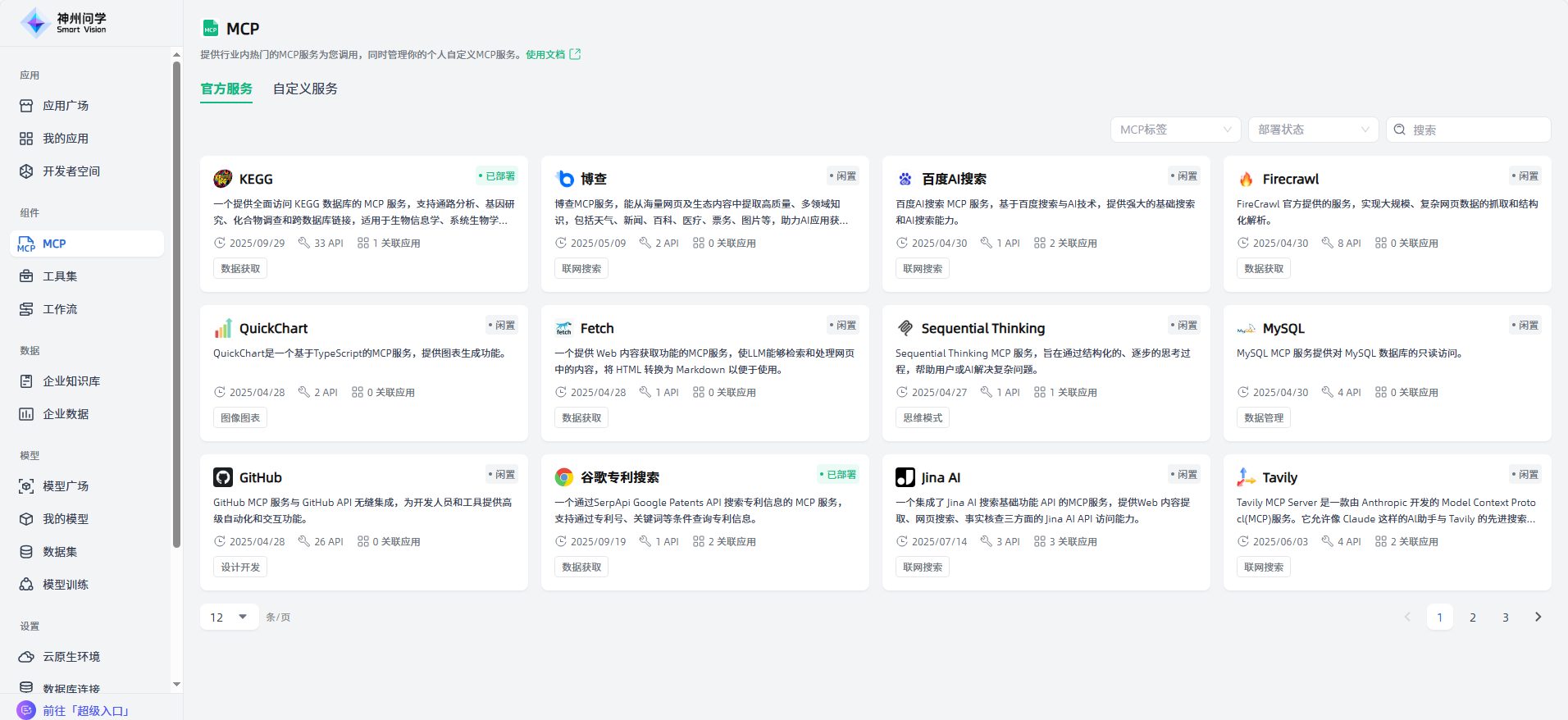This screenshot has width=1568, height=720.
Task: Open the 部署状态 status dropdown
Action: [x=1313, y=130]
